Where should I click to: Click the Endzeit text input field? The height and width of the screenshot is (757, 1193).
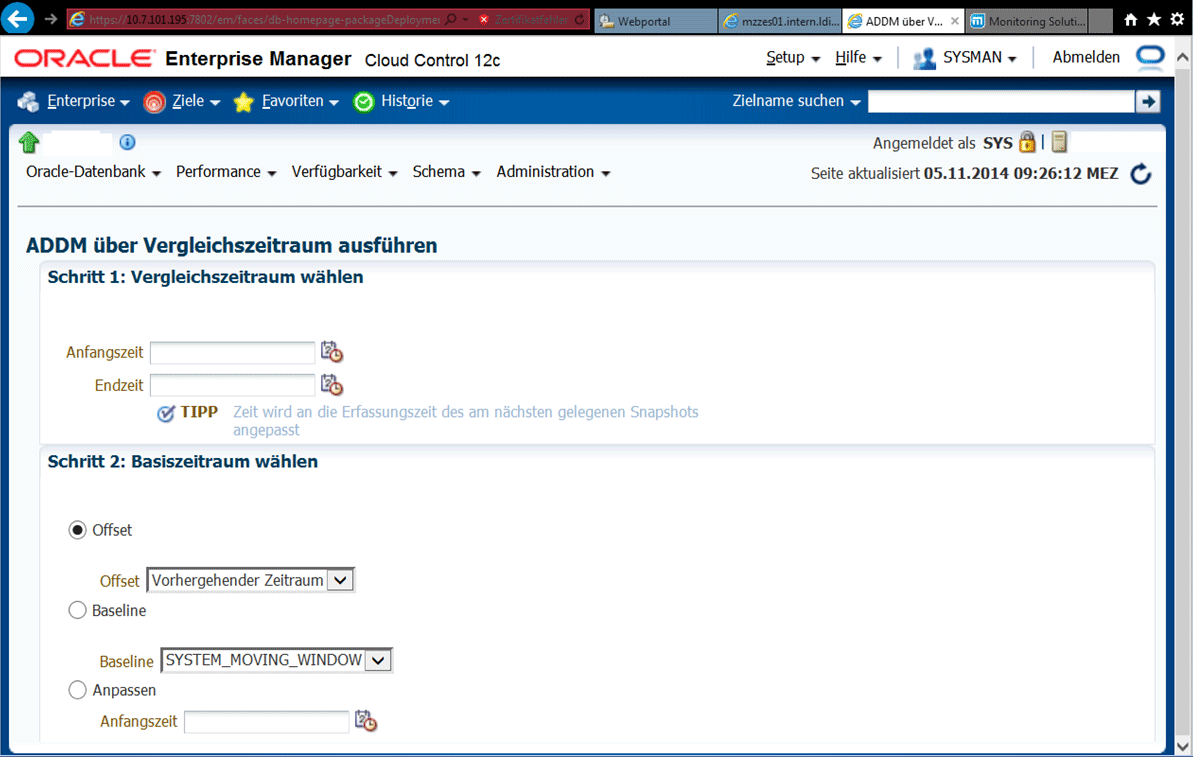click(x=232, y=385)
